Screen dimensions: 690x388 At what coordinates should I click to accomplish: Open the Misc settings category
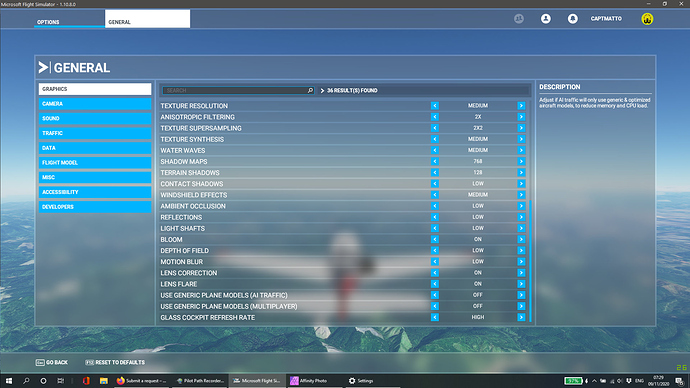pyautogui.click(x=95, y=177)
